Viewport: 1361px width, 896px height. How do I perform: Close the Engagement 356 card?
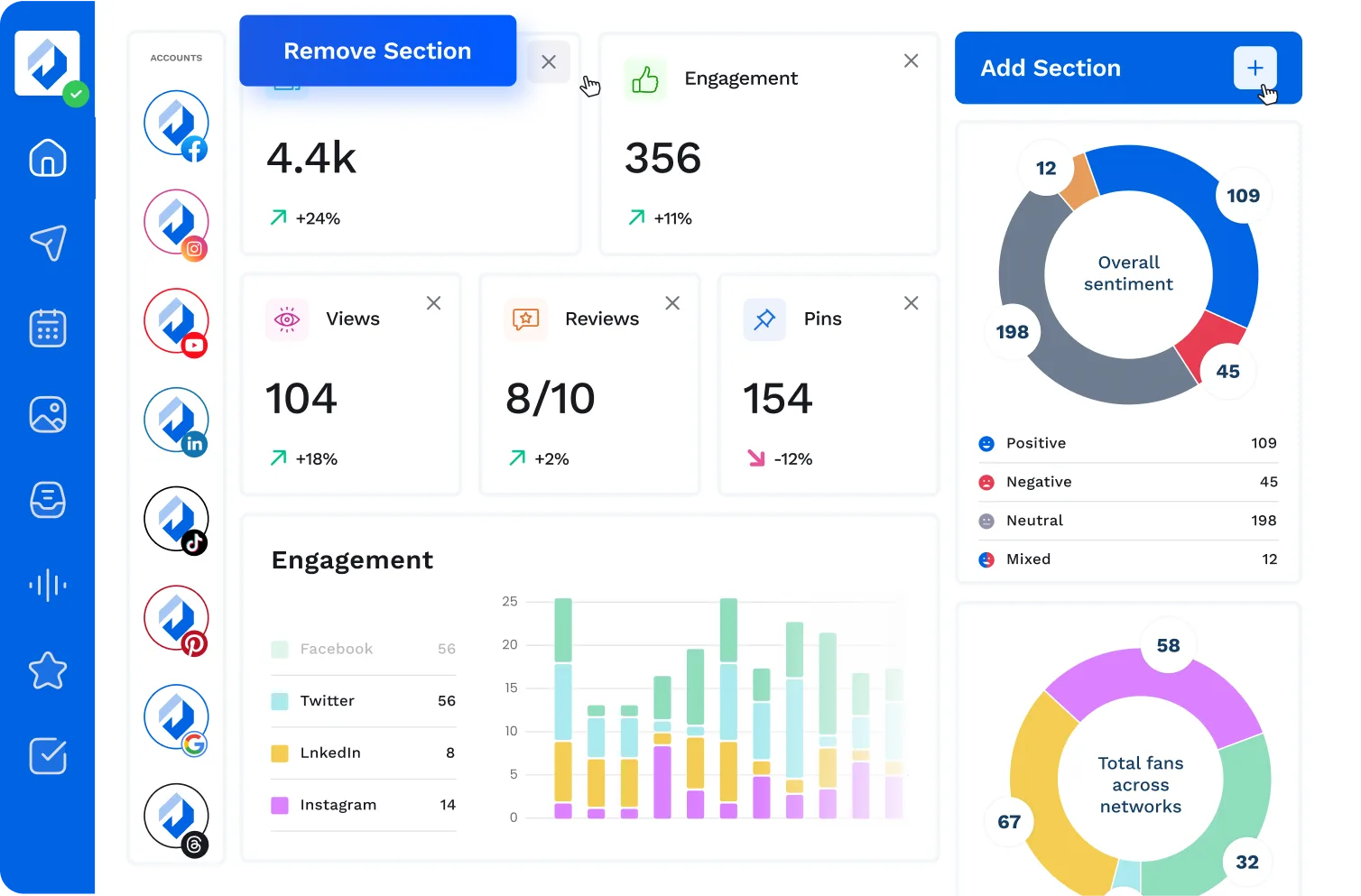pyautogui.click(x=912, y=60)
